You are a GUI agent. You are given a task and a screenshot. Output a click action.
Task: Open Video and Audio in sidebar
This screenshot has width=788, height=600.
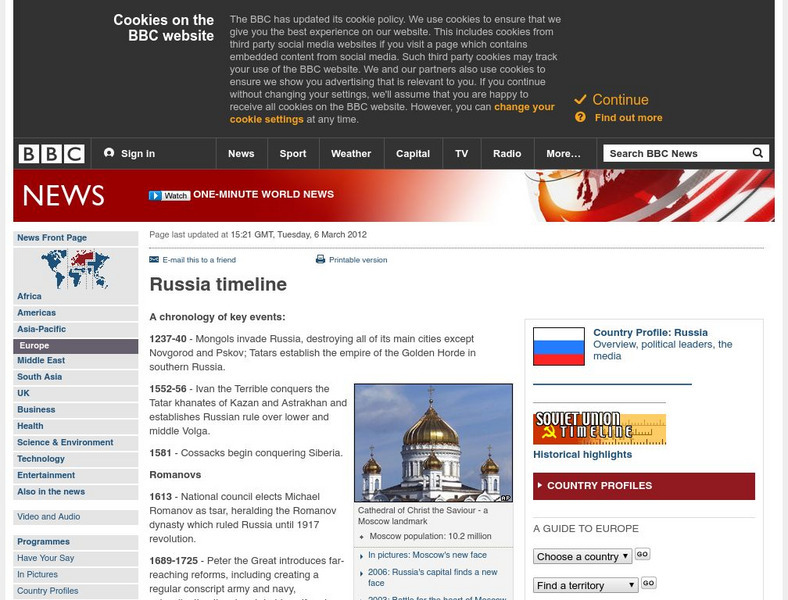(75, 517)
